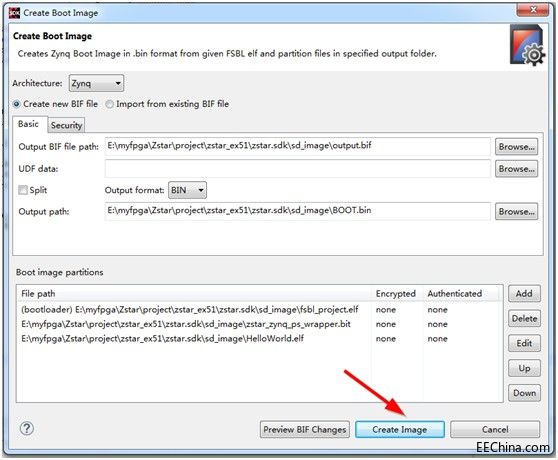Screen dimensions: 558x460
Task: Open the help question mark icon
Action: click(x=27, y=428)
